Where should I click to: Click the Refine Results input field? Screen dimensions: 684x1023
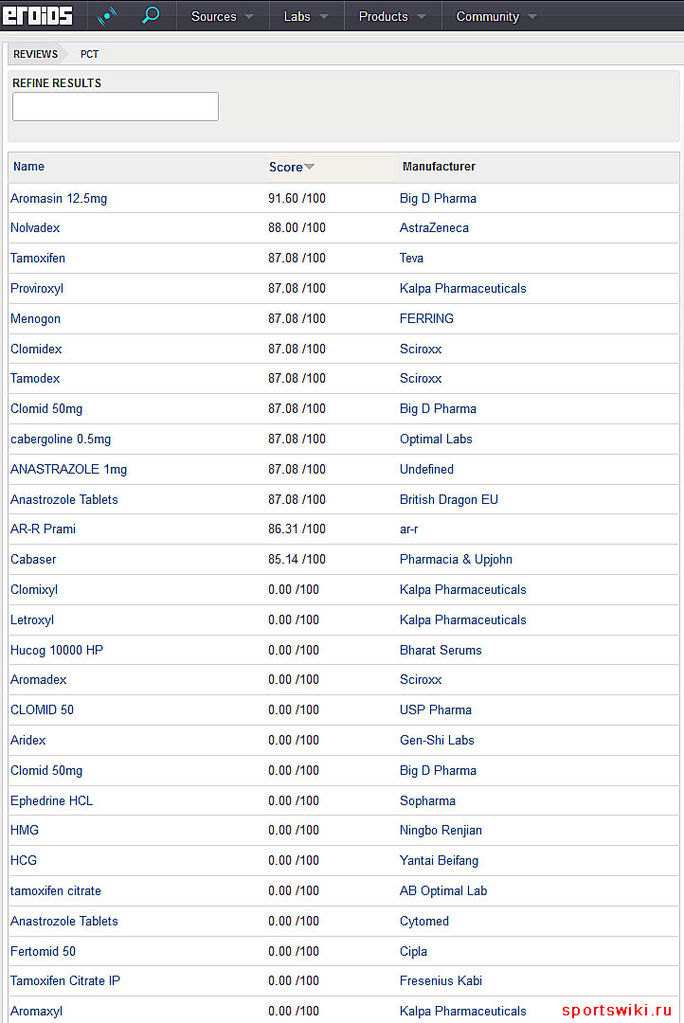coord(115,107)
